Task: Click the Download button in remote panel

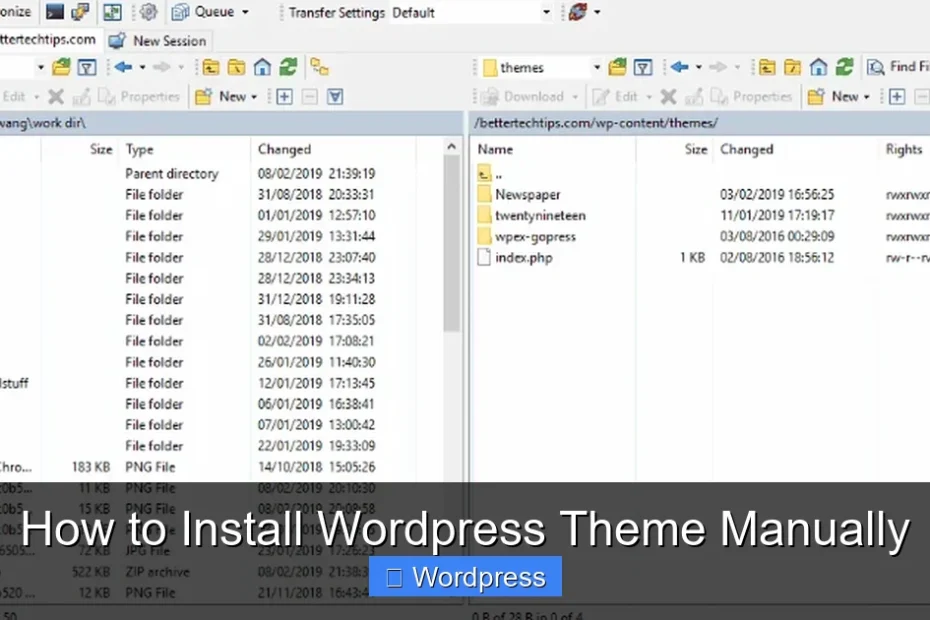Action: 523,96
